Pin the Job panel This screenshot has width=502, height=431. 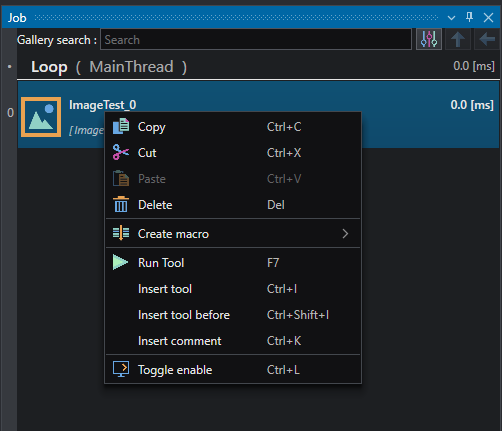coord(469,17)
